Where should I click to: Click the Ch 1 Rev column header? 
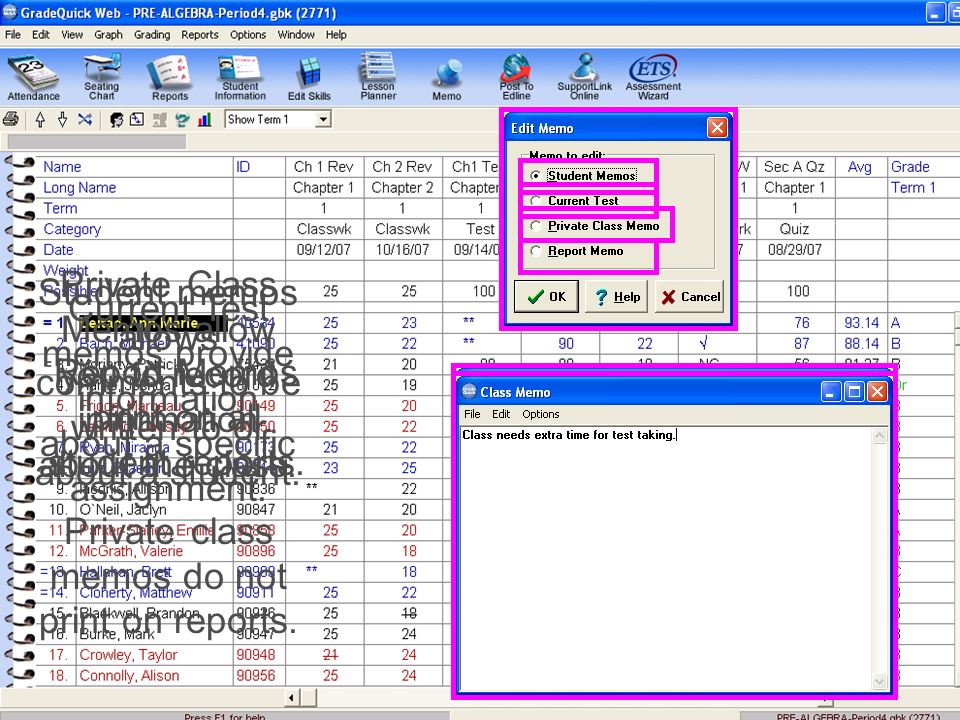[323, 167]
